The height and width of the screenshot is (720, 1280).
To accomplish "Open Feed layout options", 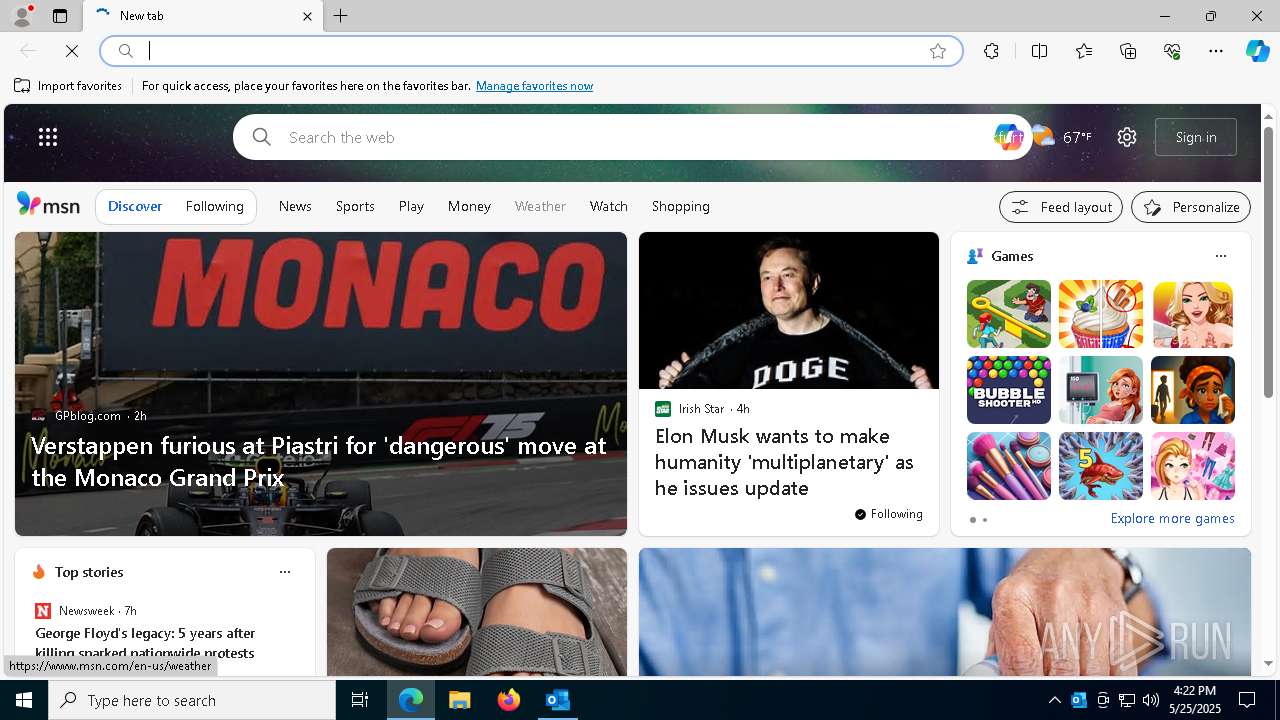I will pos(1061,207).
